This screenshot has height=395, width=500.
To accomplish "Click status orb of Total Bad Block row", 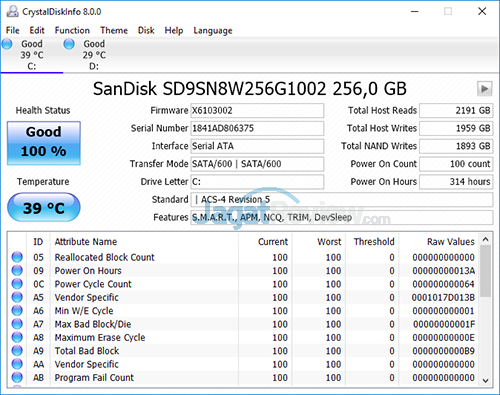I will click(x=17, y=351).
